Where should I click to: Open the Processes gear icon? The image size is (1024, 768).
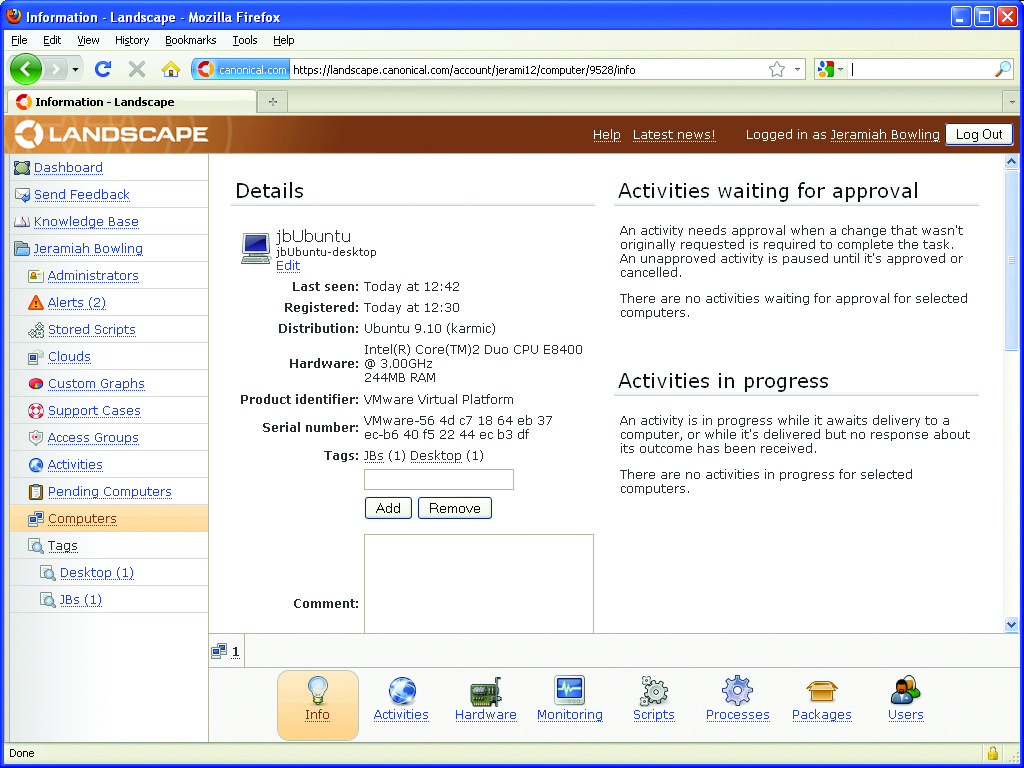pyautogui.click(x=737, y=691)
